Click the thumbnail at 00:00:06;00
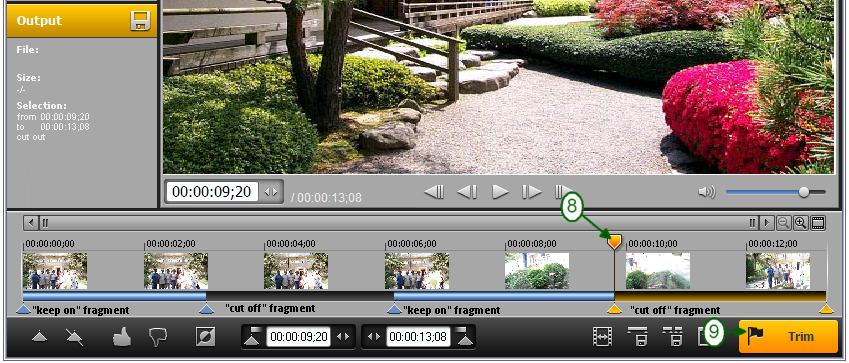Viewport: 849px width, 363px height. pos(417,271)
